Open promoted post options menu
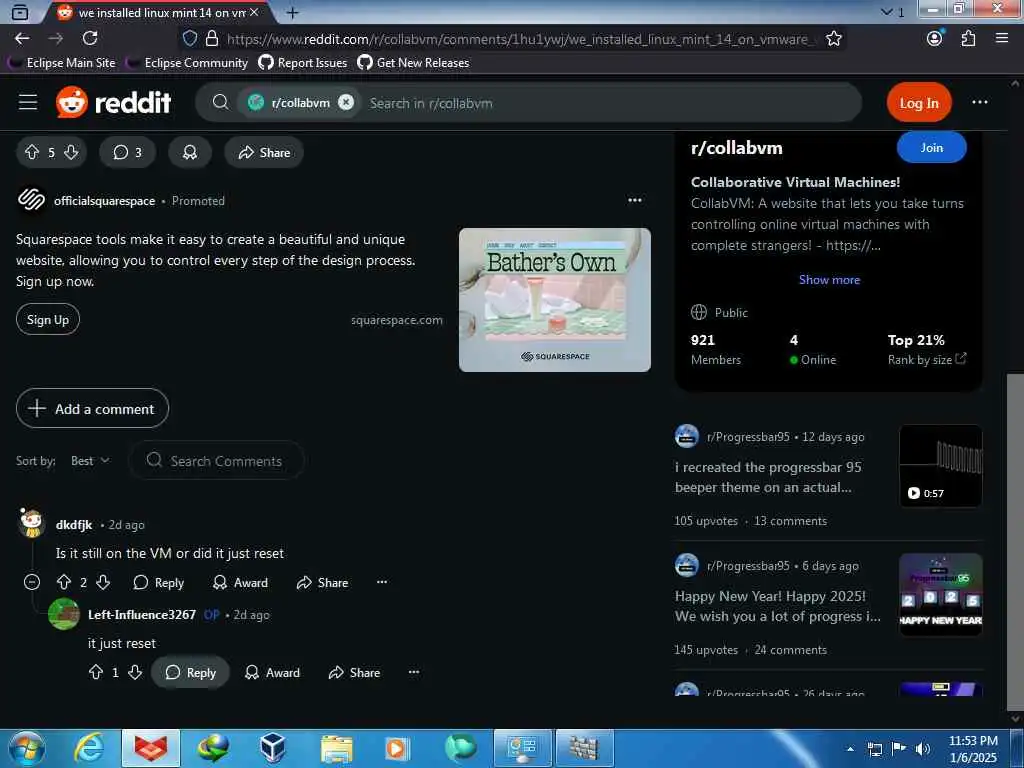1024x768 pixels. [x=635, y=200]
